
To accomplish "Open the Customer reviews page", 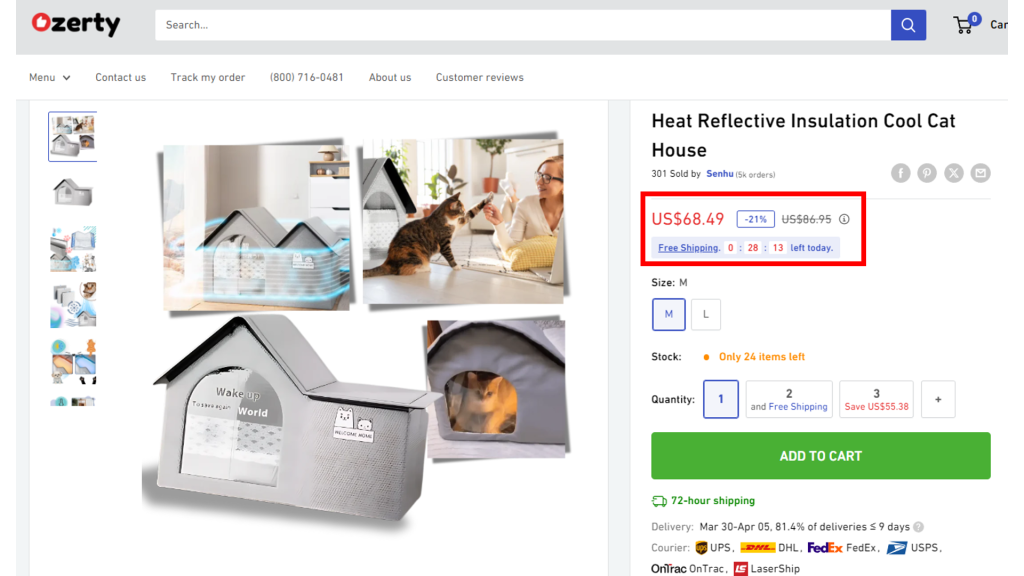I will tap(480, 77).
